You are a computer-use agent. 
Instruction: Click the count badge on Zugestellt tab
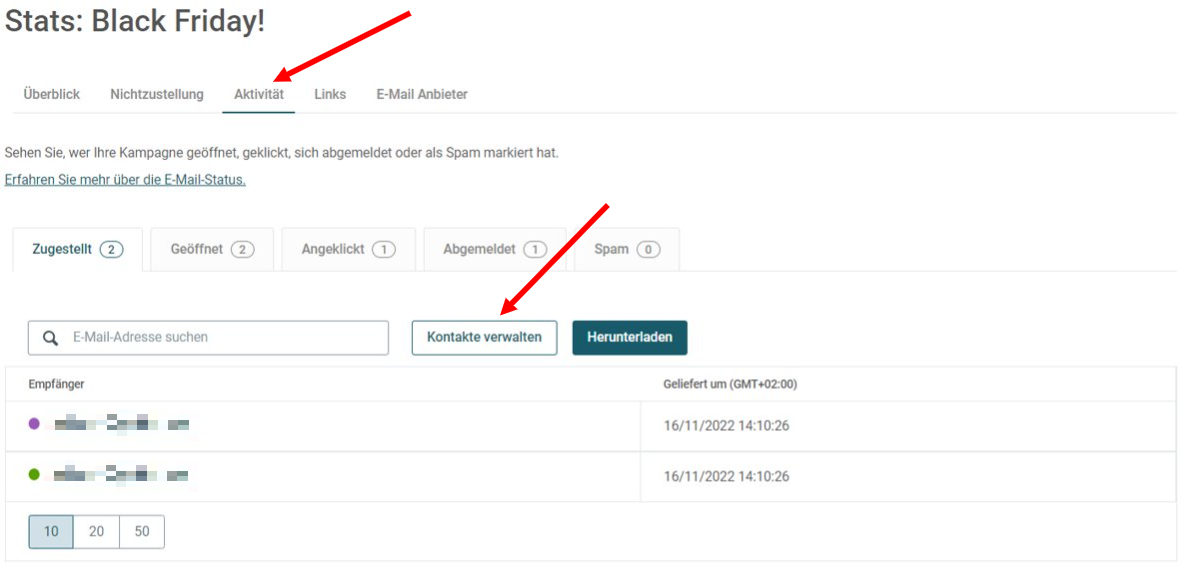(111, 250)
